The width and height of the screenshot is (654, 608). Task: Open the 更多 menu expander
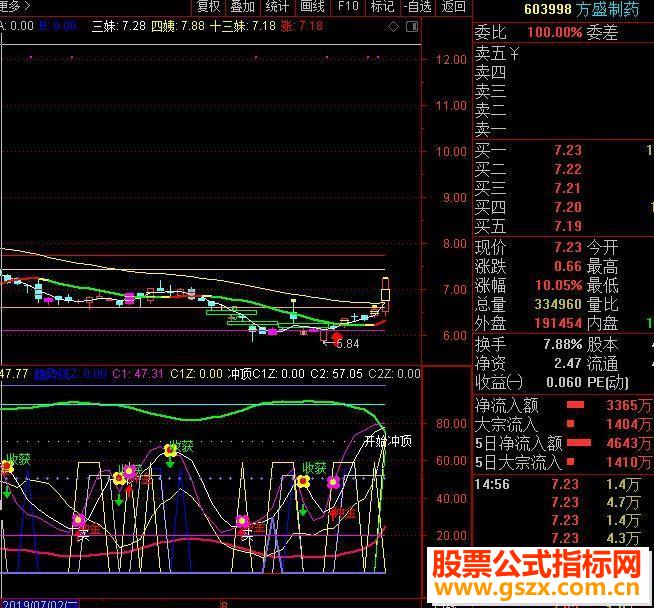[x=14, y=6]
